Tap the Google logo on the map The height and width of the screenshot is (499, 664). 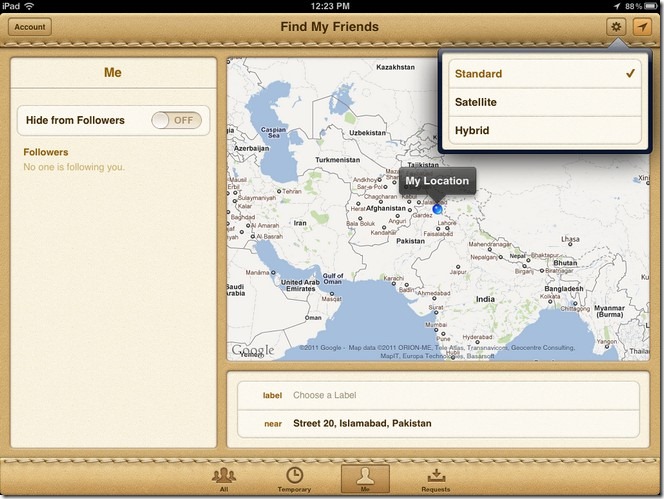pos(253,350)
